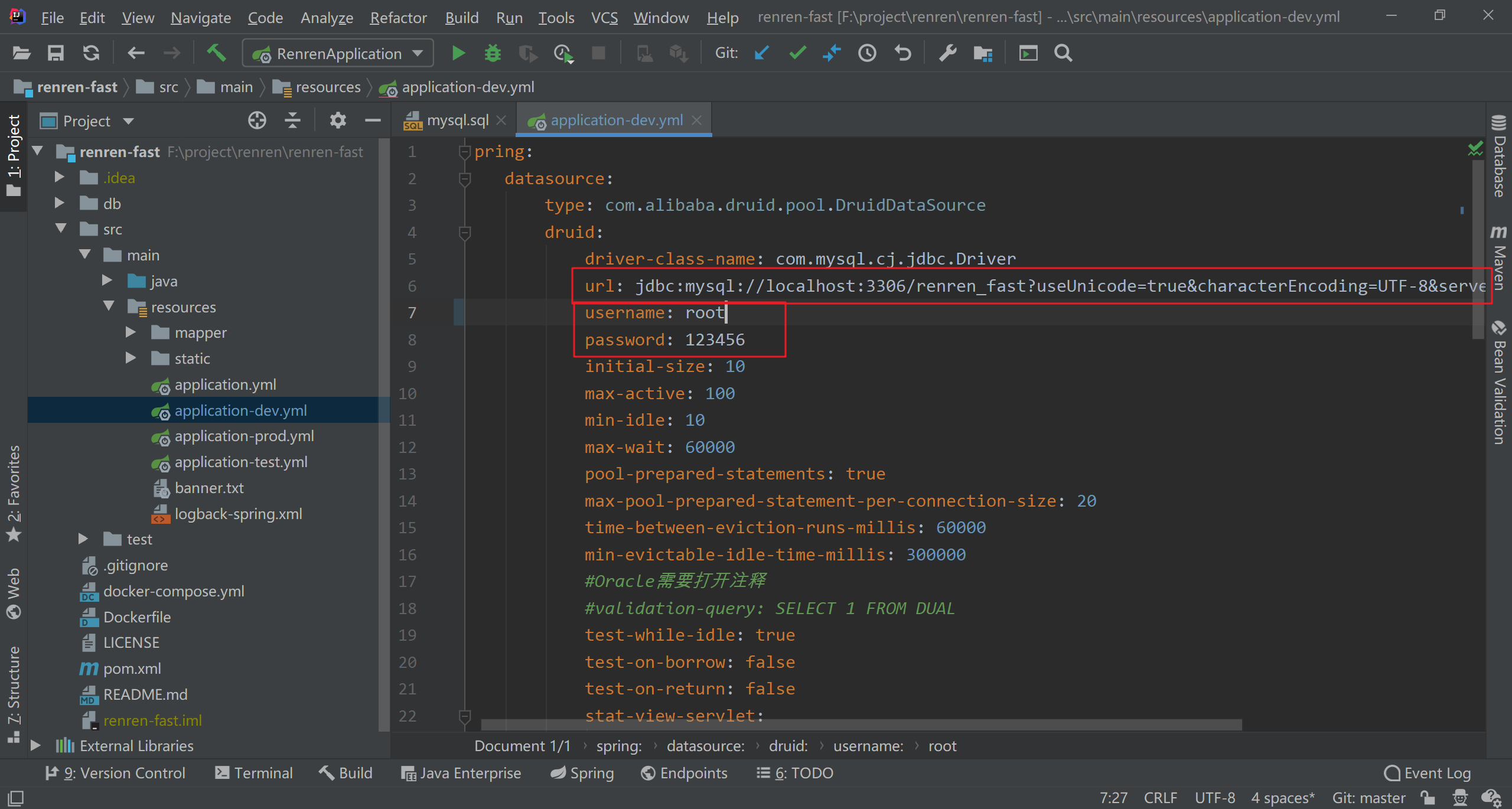Open the Terminal tool window
Image resolution: width=1512 pixels, height=809 pixels.
254,773
